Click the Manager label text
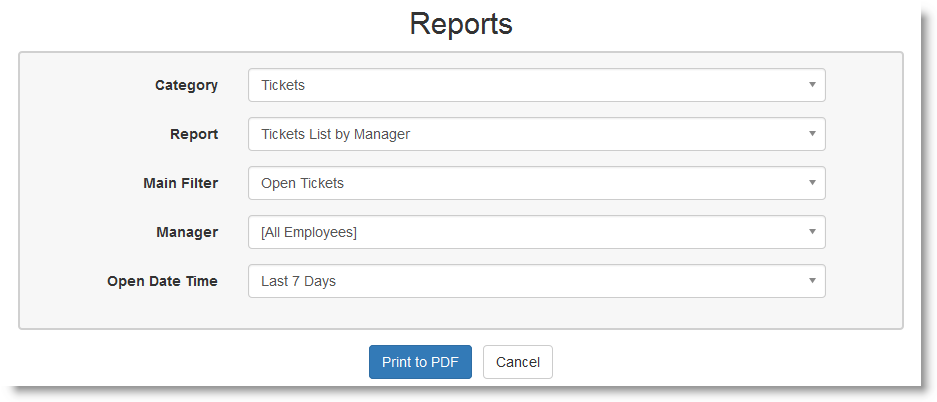 187,232
